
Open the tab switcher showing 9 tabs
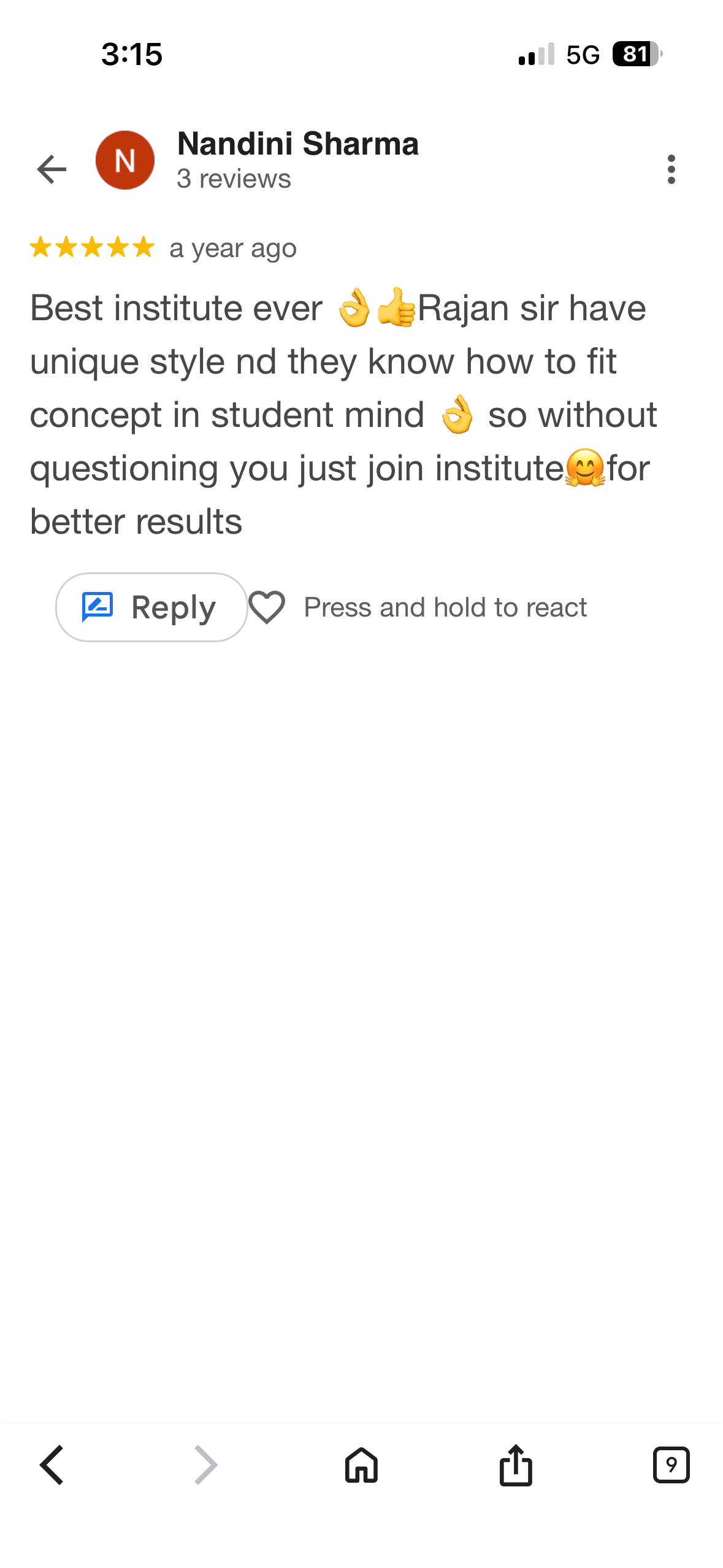tap(671, 1465)
